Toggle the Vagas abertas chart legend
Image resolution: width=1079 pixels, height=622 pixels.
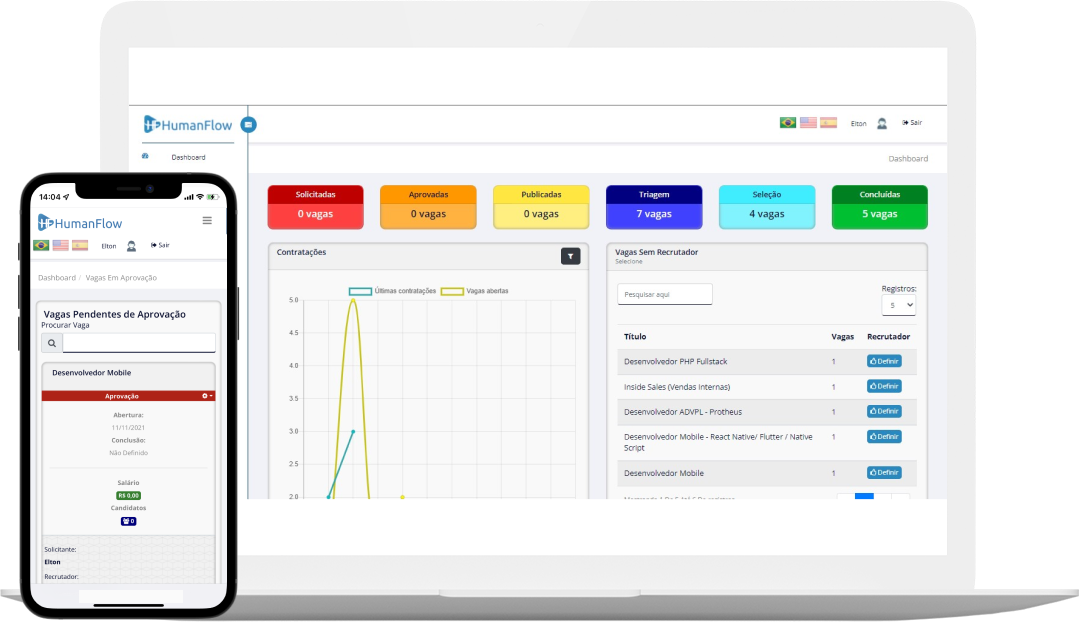pos(475,291)
